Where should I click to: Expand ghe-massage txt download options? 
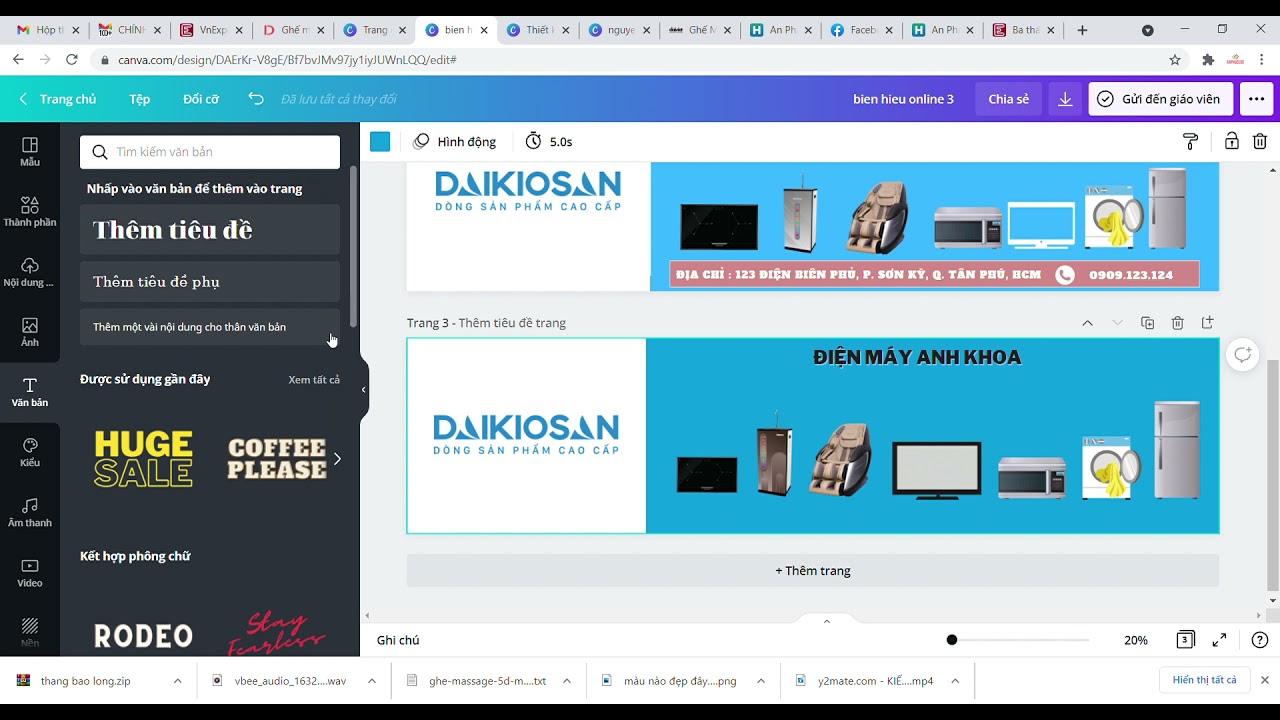pos(566,681)
